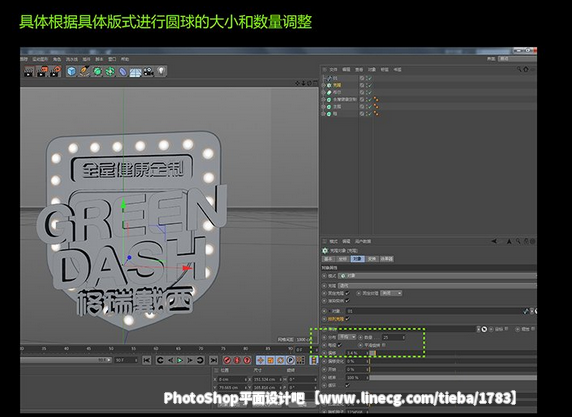Add a camera from the toolbar

[x=148, y=71]
